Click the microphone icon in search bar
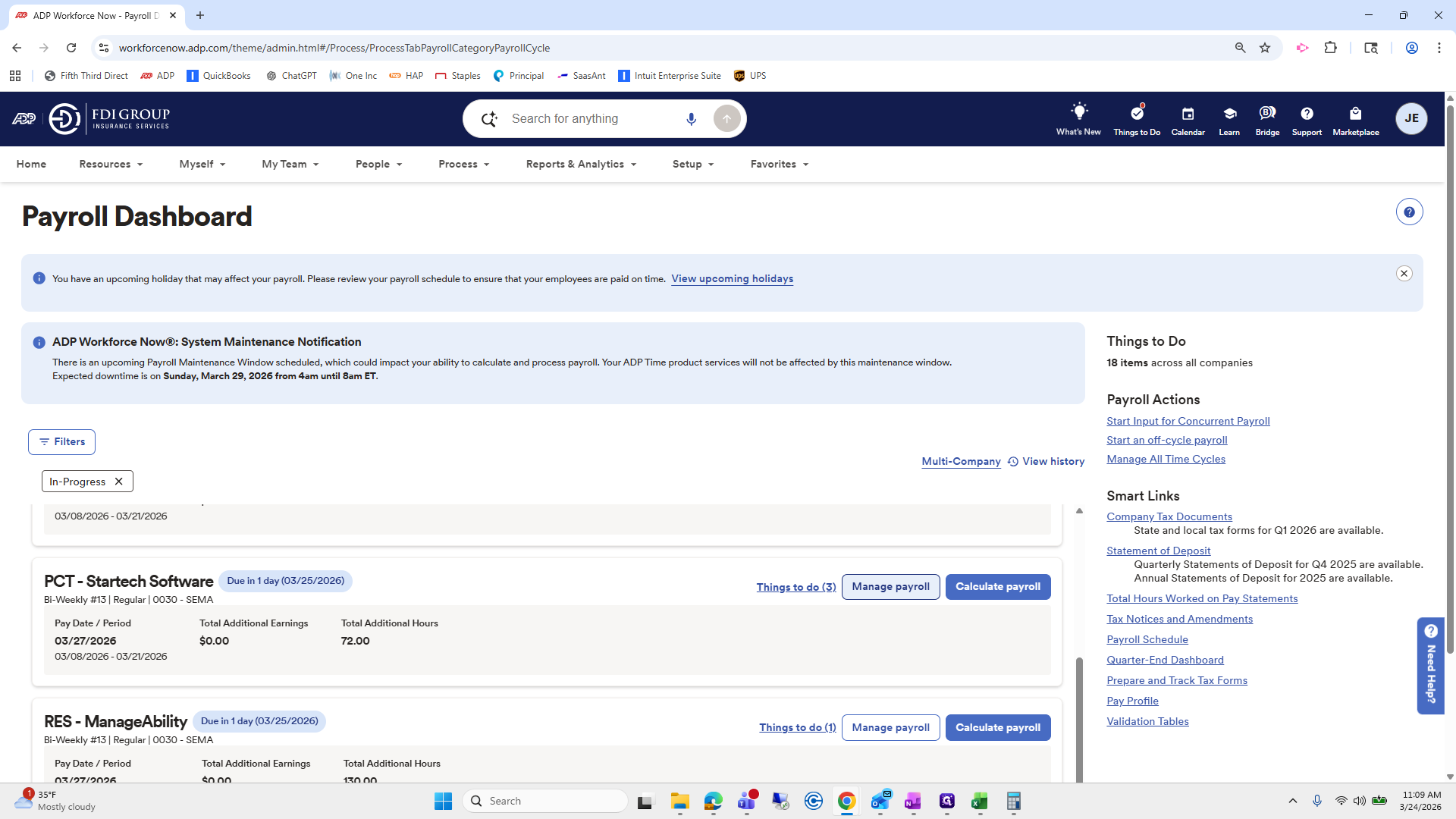 tap(691, 119)
